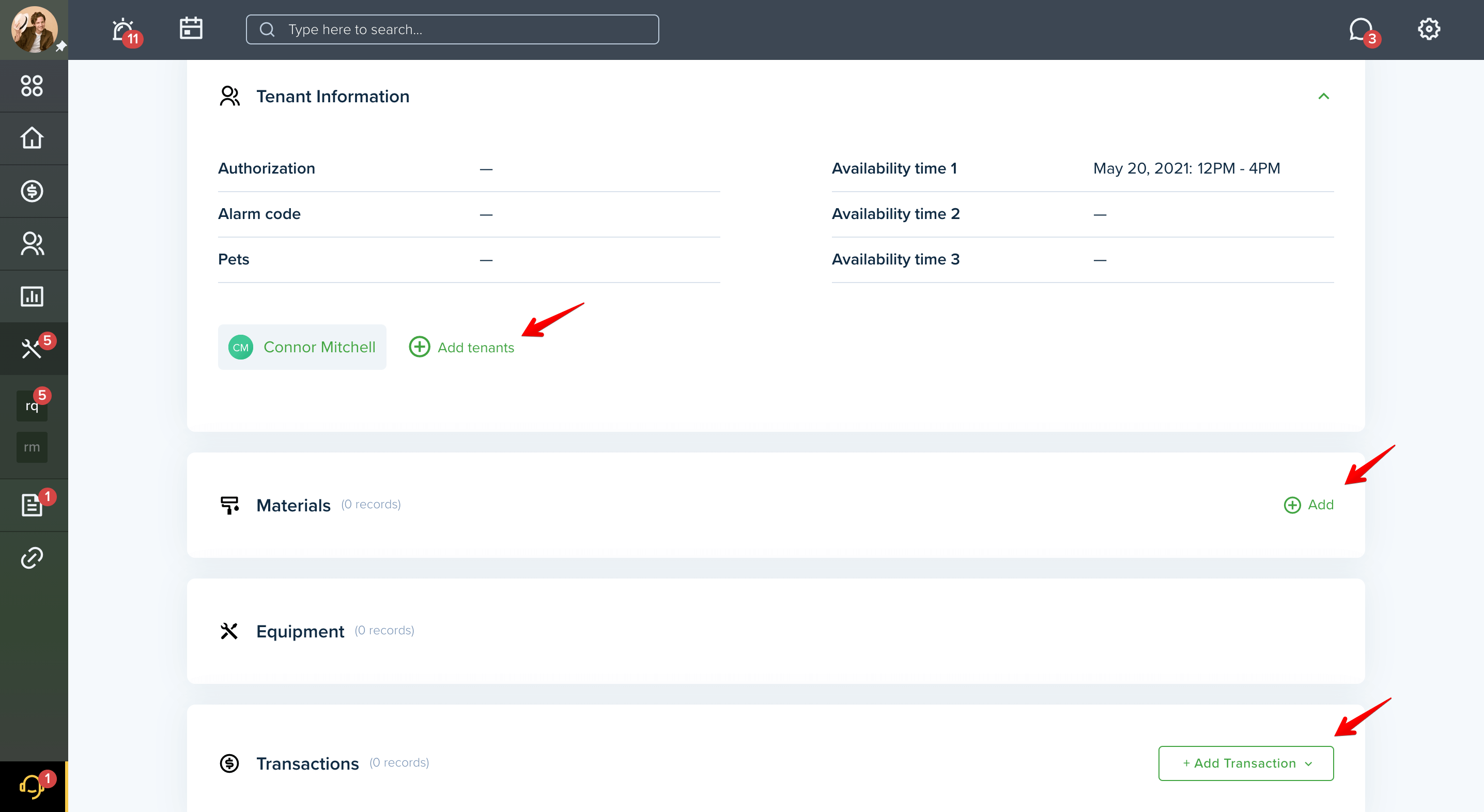The width and height of the screenshot is (1484, 812).
Task: Collapse the Tenant Information section
Action: click(1324, 96)
